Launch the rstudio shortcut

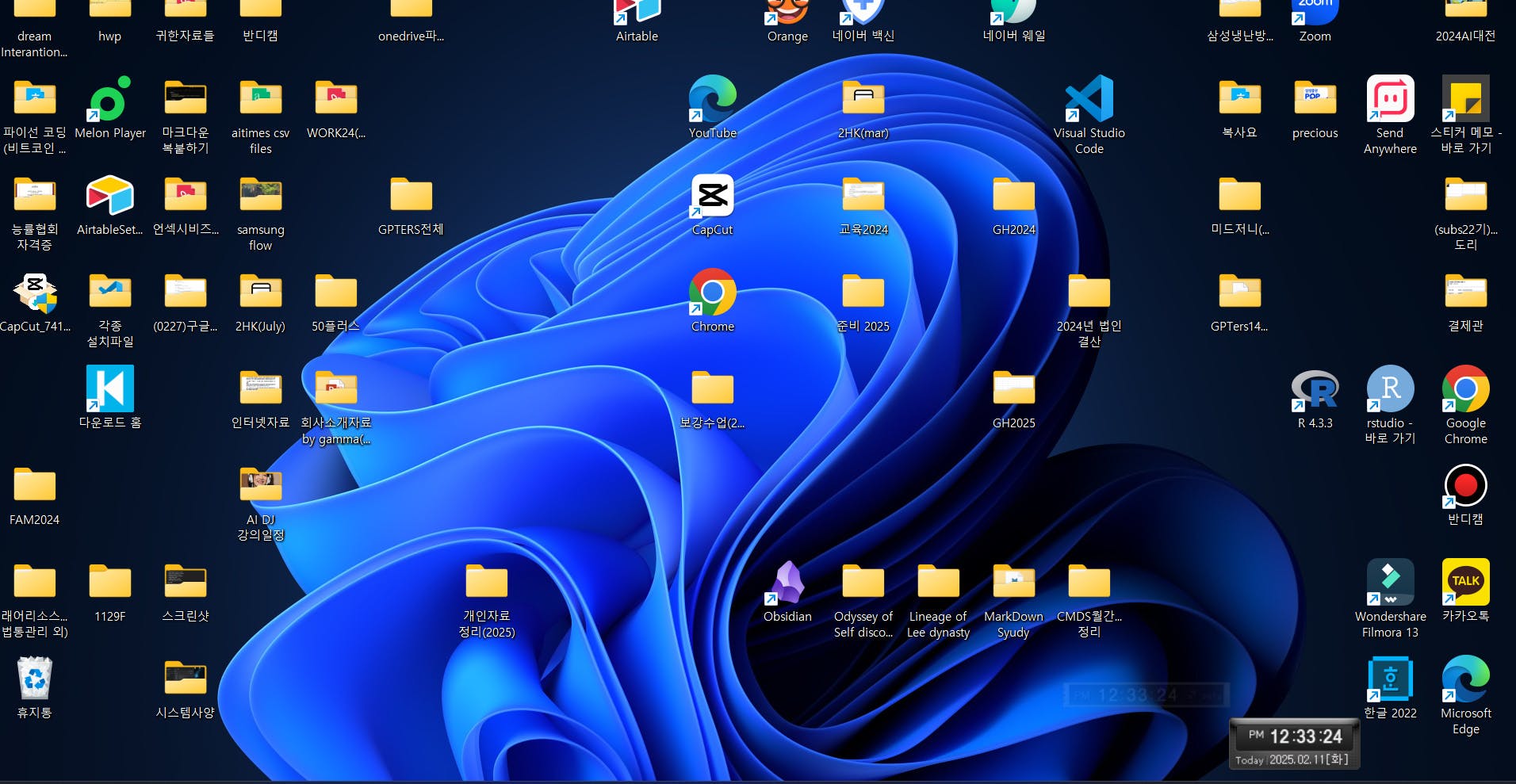(1390, 389)
